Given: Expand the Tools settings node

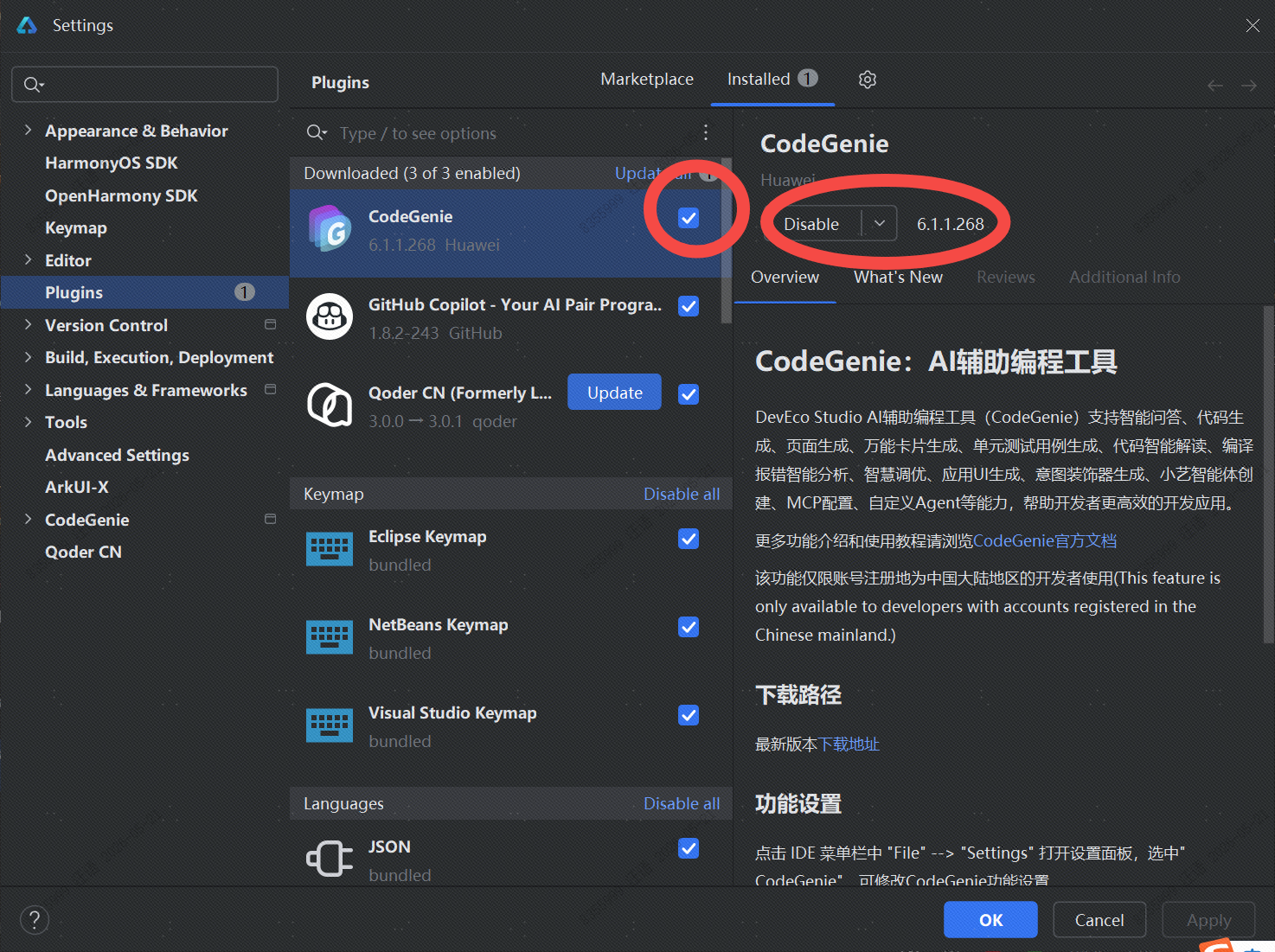Looking at the screenshot, I should click(x=28, y=422).
